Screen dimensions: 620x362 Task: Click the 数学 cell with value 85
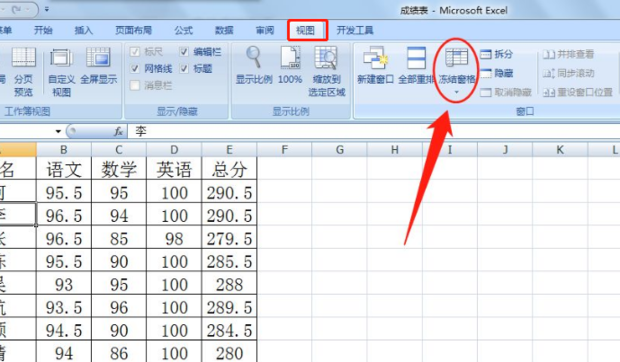coord(119,238)
